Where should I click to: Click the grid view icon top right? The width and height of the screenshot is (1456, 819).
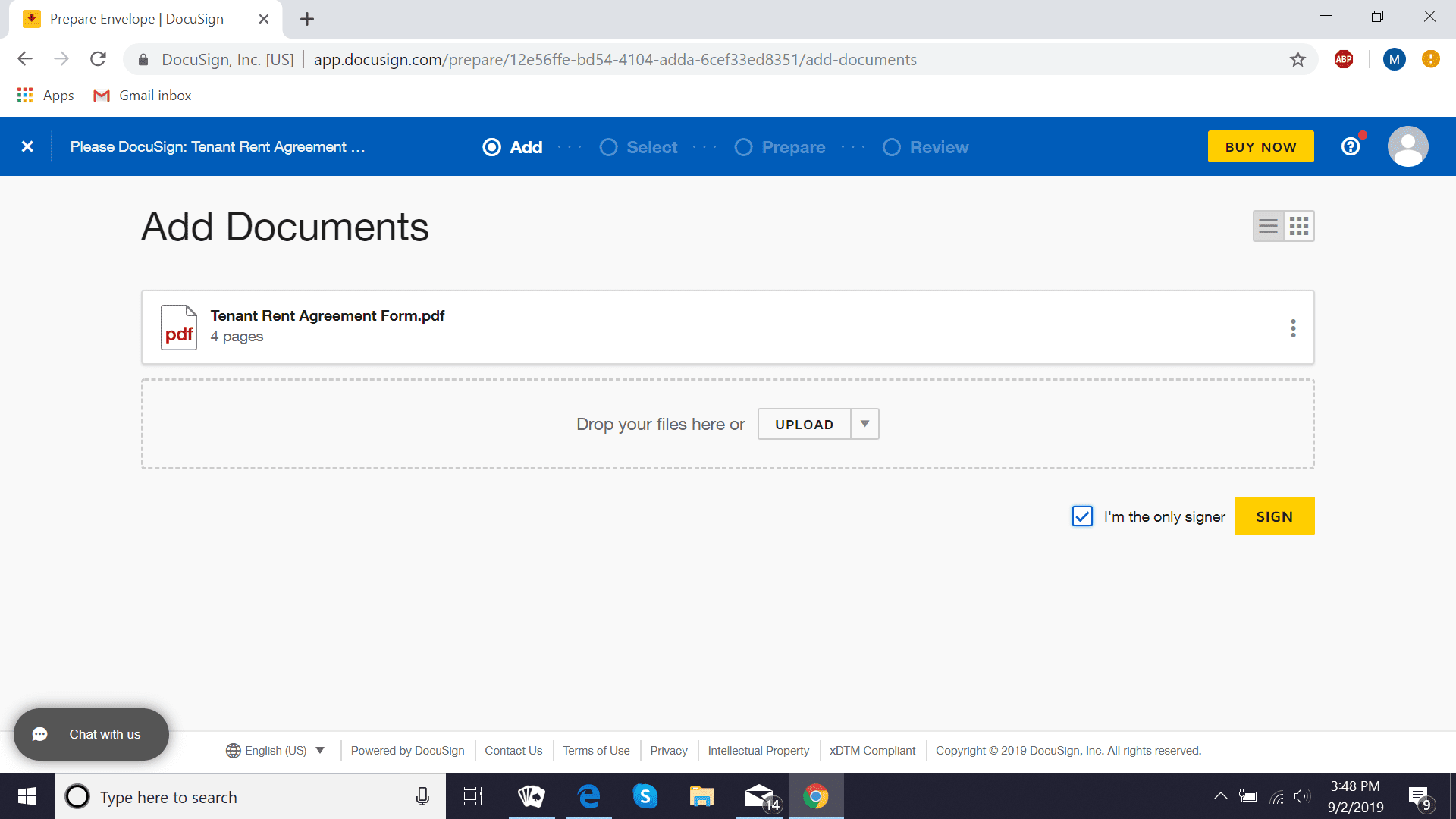[1299, 225]
